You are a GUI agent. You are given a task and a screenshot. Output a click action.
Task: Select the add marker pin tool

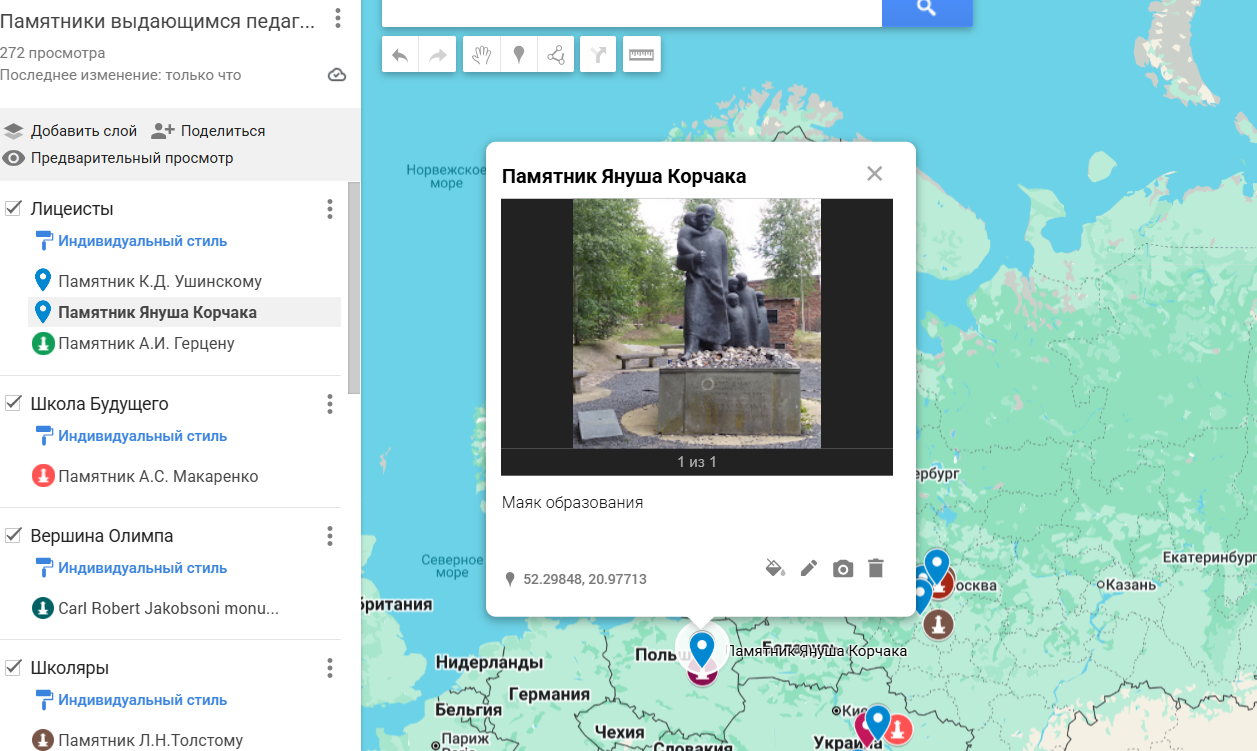pos(519,55)
